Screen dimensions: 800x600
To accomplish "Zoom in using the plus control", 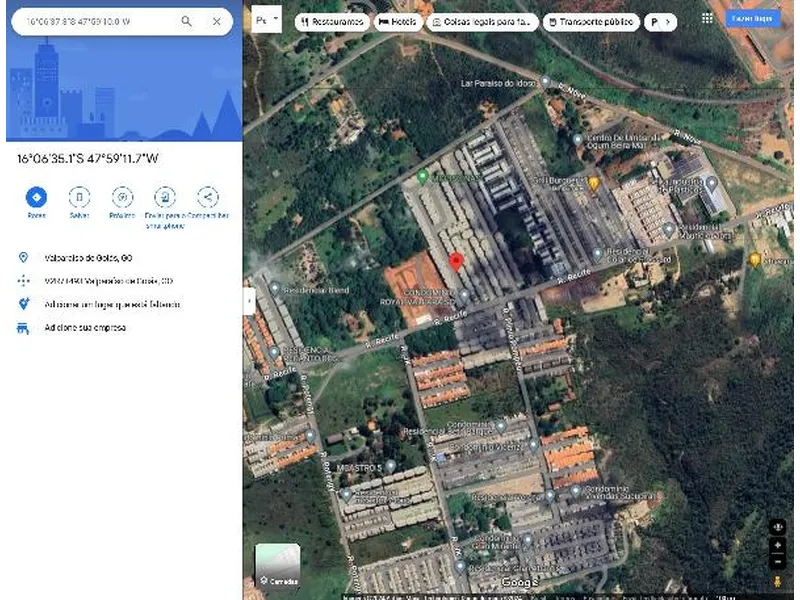I will [x=778, y=545].
